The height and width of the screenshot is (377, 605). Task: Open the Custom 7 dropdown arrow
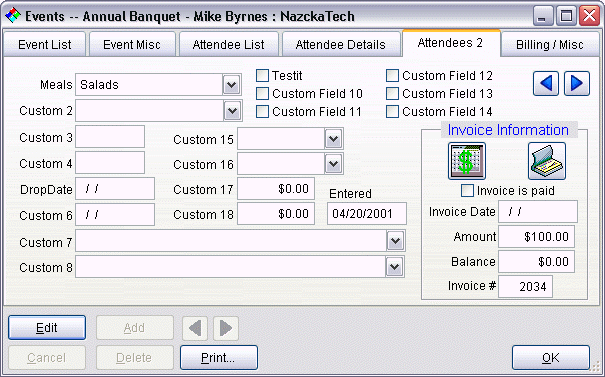(395, 241)
